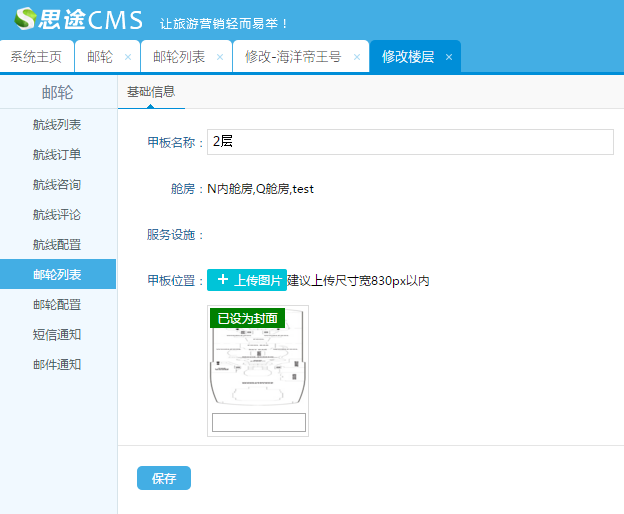Open the 邮轮列表 tab in the top bar

click(179, 57)
